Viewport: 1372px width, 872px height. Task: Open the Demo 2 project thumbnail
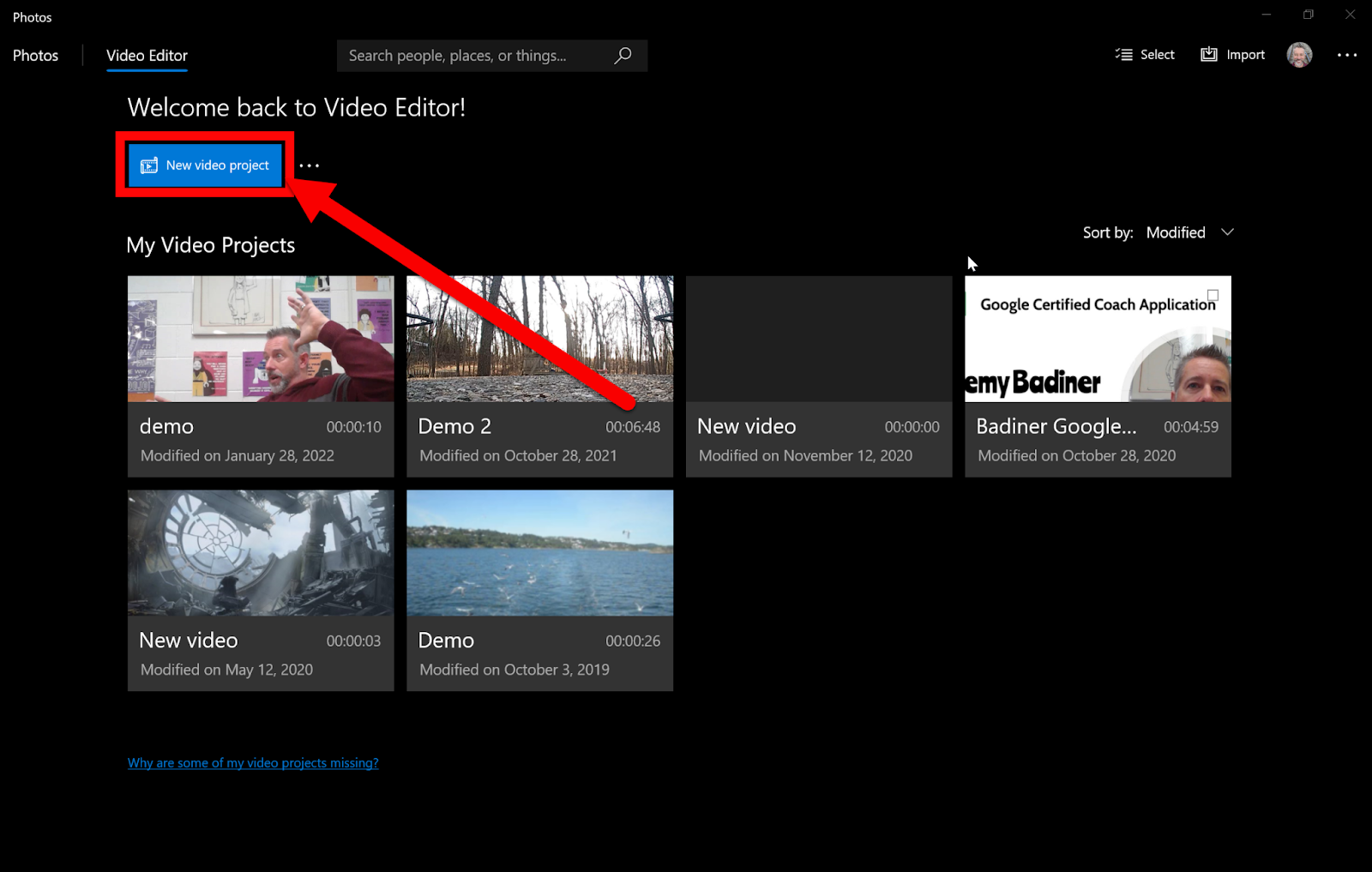click(540, 339)
